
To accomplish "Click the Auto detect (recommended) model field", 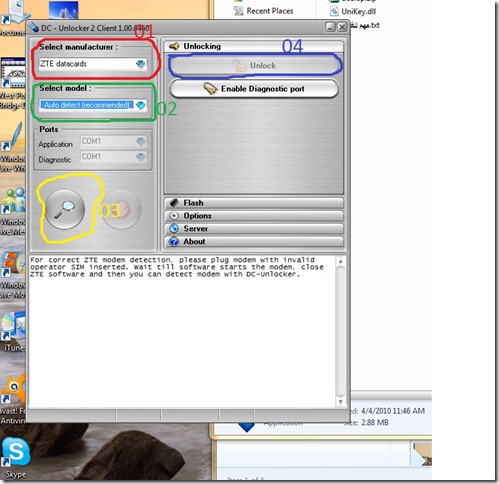I will 93,105.
